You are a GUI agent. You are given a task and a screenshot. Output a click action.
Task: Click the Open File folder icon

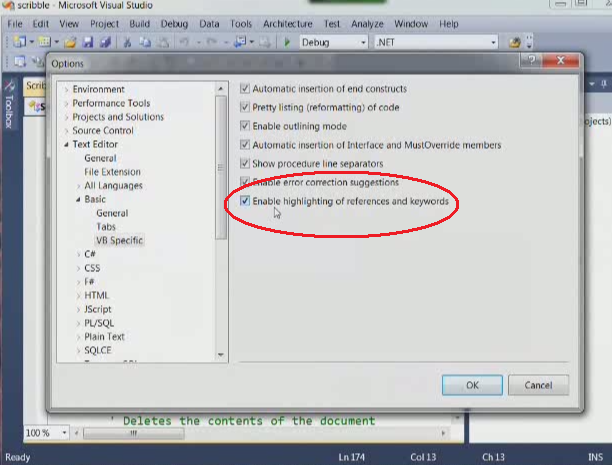tap(70, 42)
